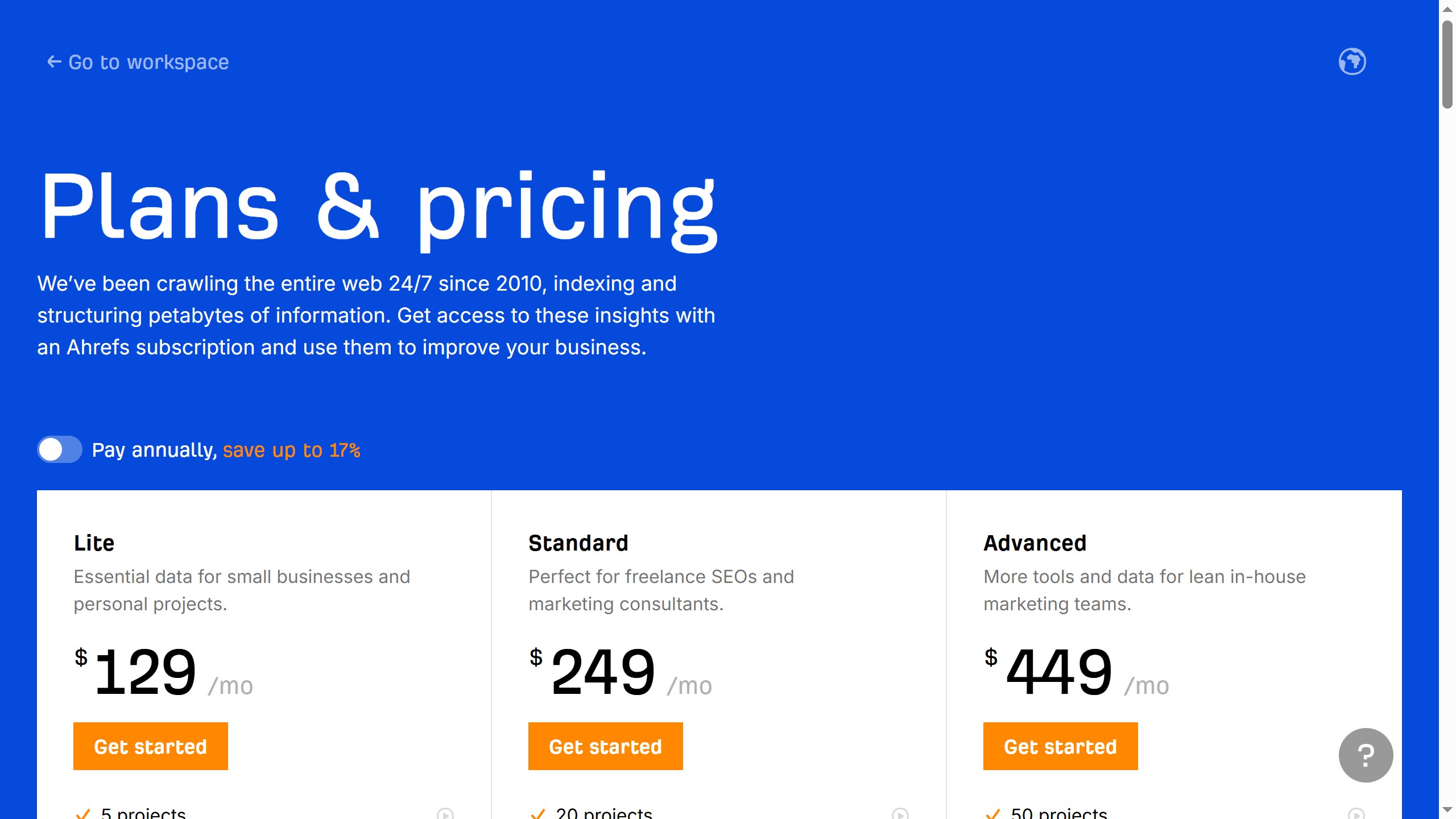Click the Lite plan heading
This screenshot has height=819, width=1456.
coord(94,543)
